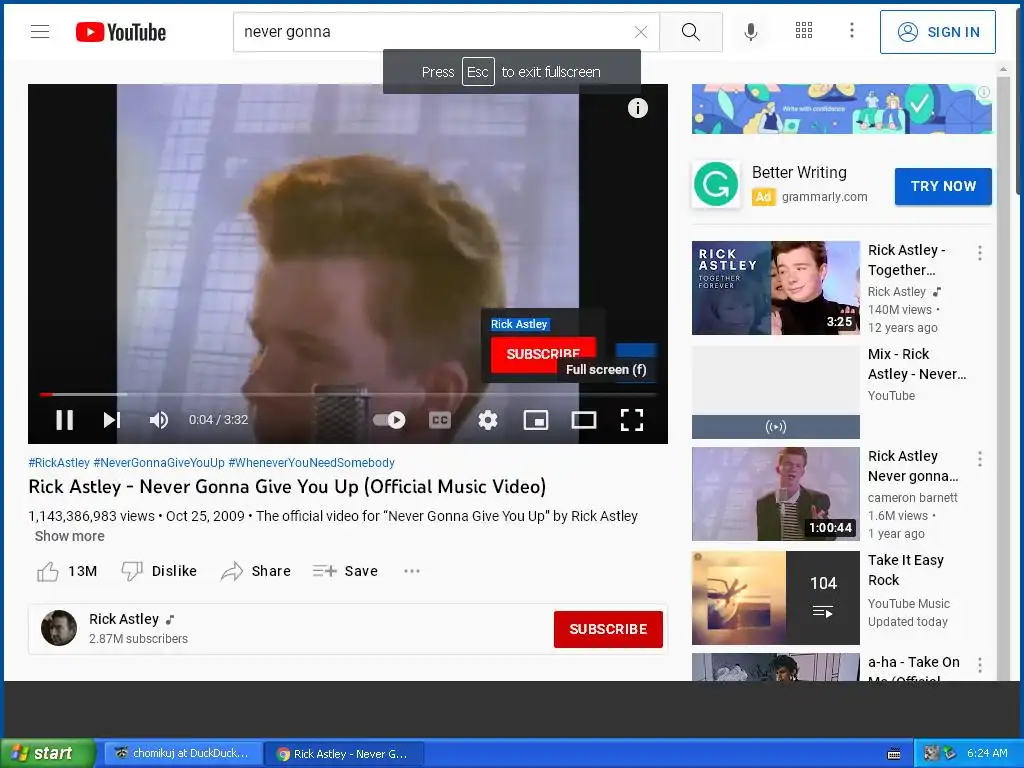Open the Windows start menu
The image size is (1024, 768).
click(48, 754)
